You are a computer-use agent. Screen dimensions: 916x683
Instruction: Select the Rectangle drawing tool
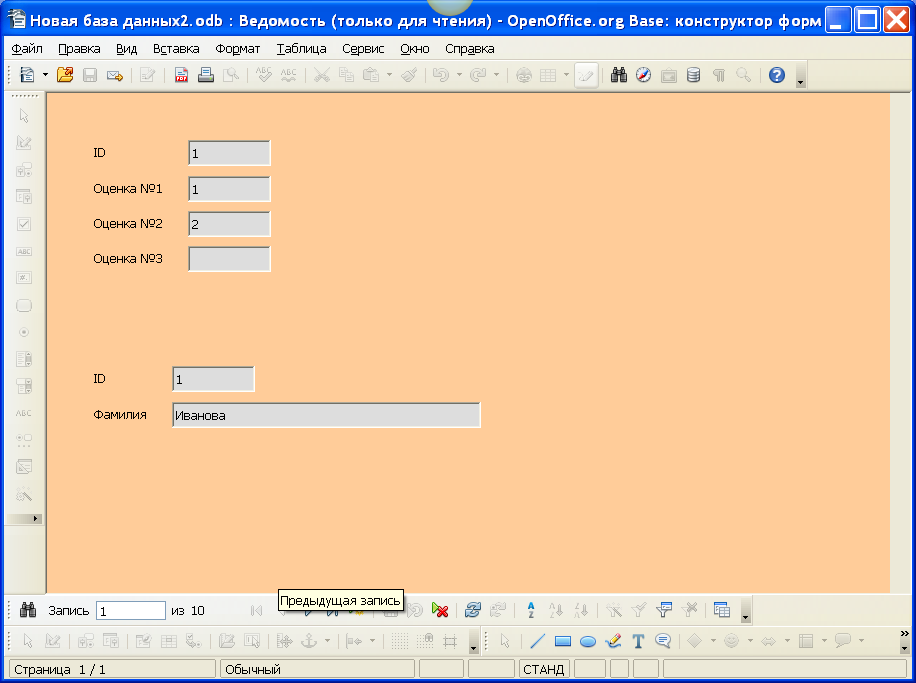[563, 642]
